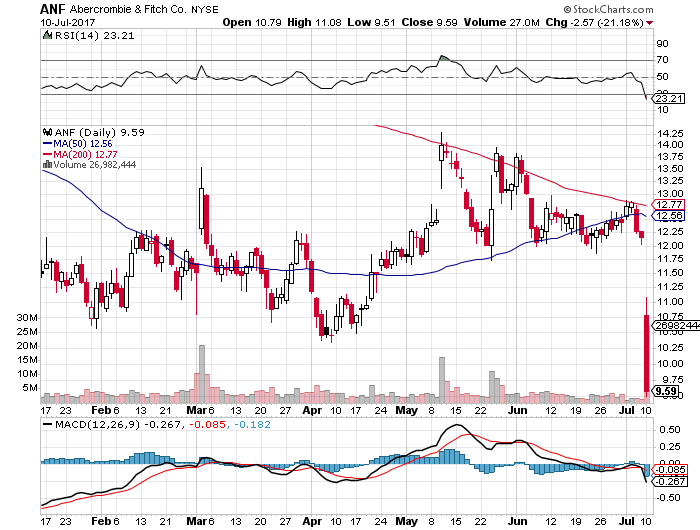This screenshot has width=700, height=530.
Task: Click the MA(50) 12.56 legend text
Action: (x=83, y=144)
